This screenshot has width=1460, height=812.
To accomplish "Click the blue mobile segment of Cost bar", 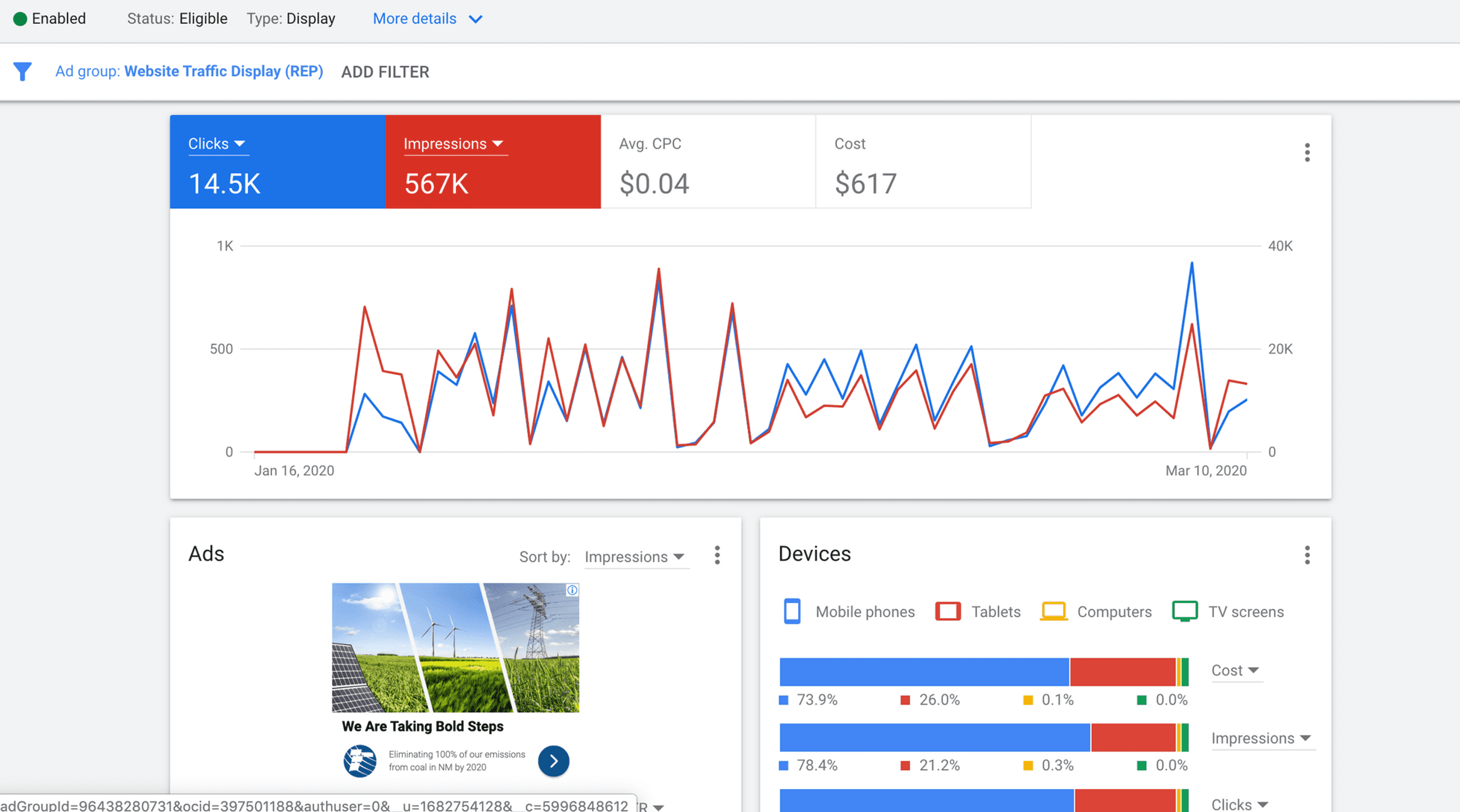I will (924, 672).
